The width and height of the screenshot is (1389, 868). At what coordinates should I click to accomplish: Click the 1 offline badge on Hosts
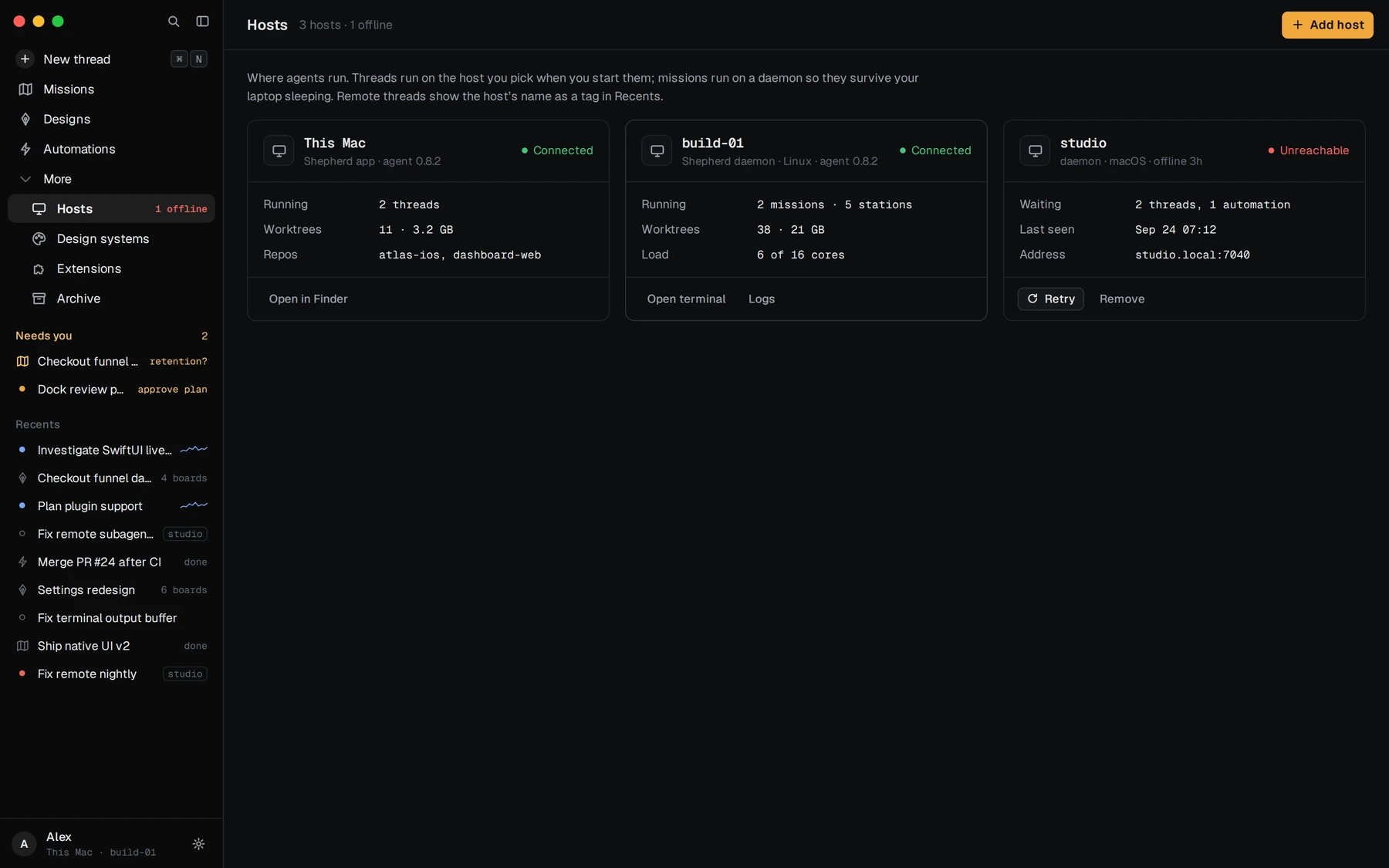(x=181, y=209)
